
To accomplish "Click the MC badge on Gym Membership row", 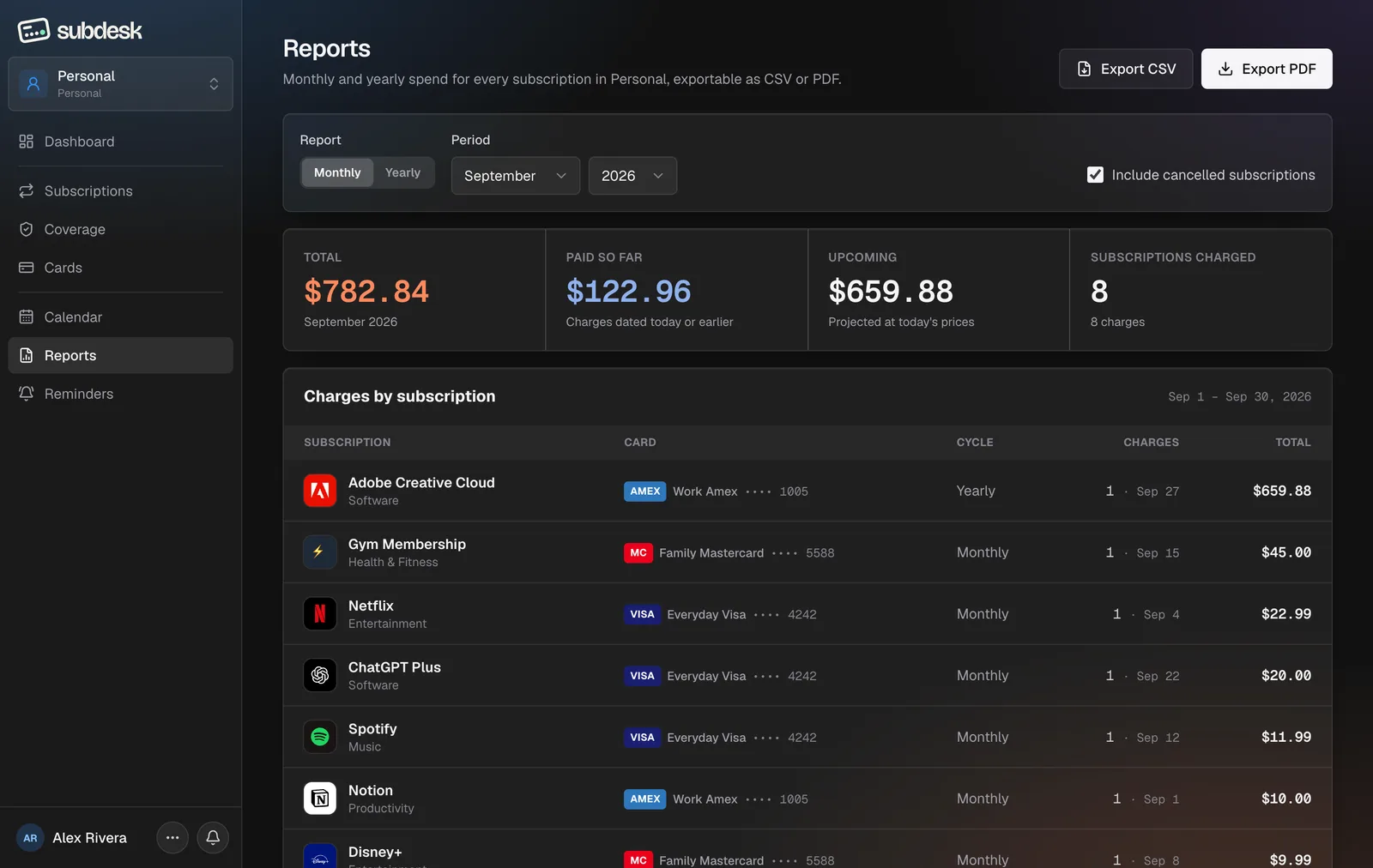I will coord(638,553).
